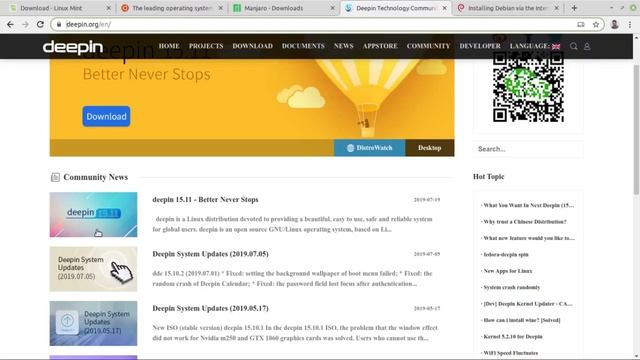Open the NEWS menu item
This screenshot has height=360, width=640.
343,46
